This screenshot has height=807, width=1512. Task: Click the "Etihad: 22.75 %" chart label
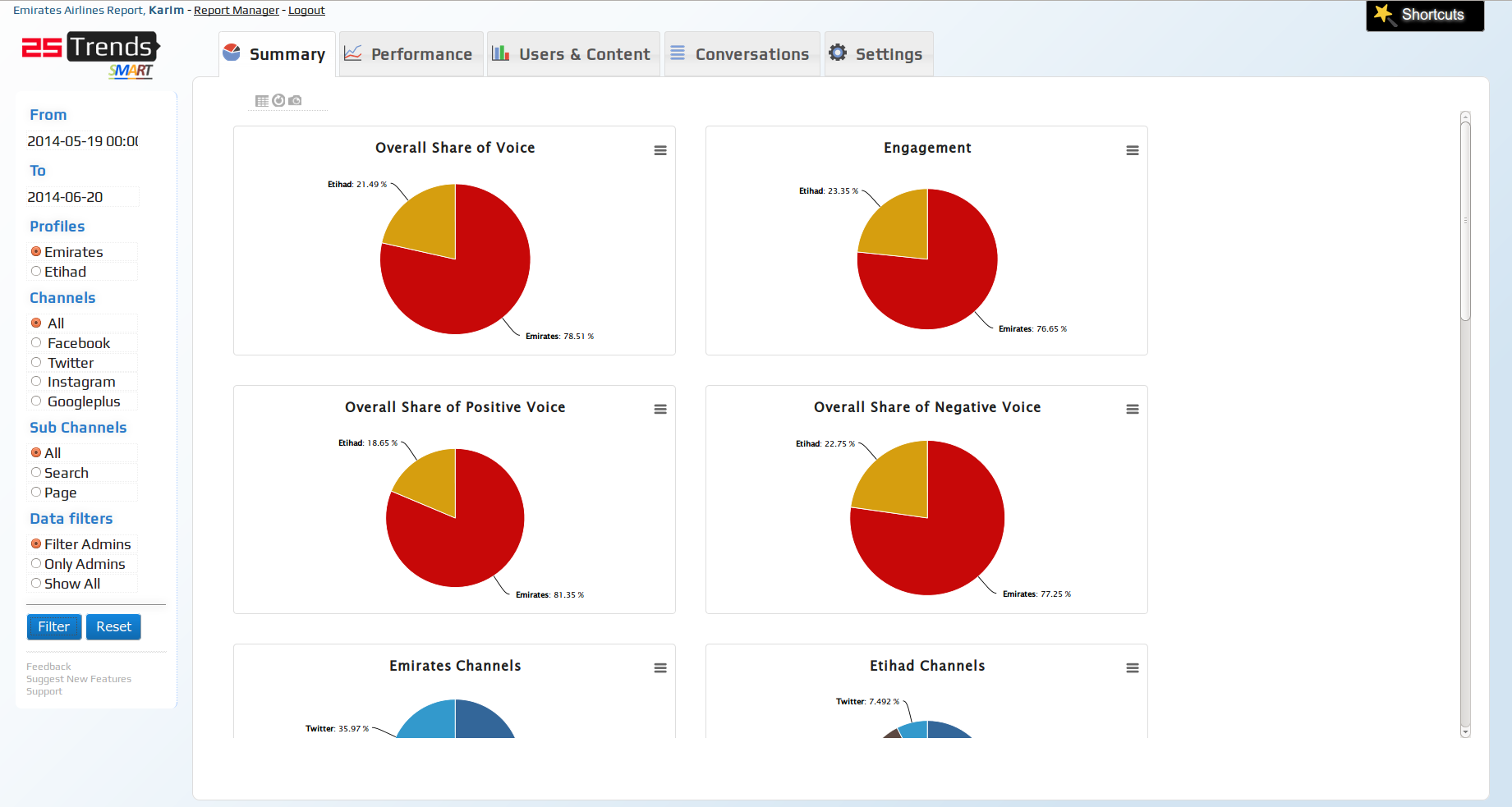pos(825,443)
